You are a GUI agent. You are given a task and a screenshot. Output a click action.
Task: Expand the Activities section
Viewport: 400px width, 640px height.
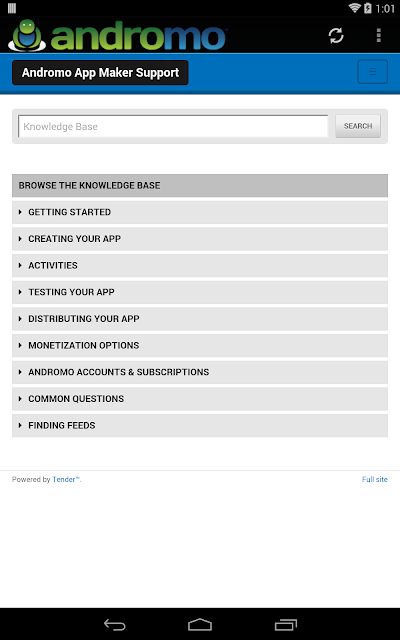tap(200, 265)
